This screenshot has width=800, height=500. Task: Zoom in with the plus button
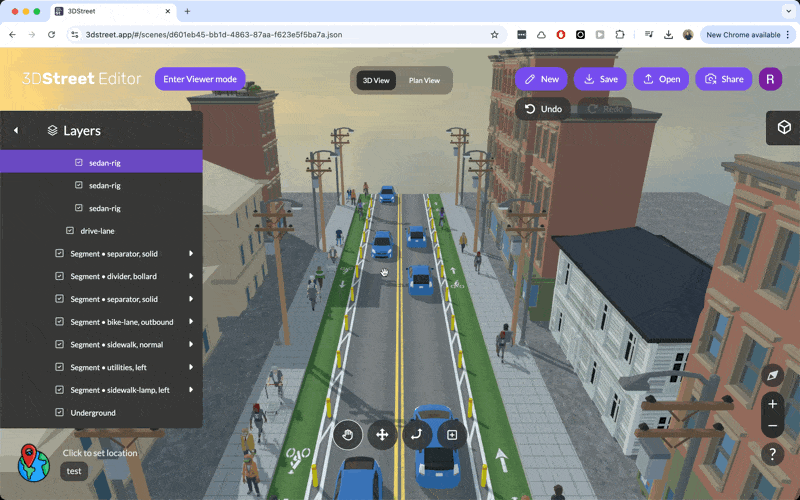click(771, 404)
